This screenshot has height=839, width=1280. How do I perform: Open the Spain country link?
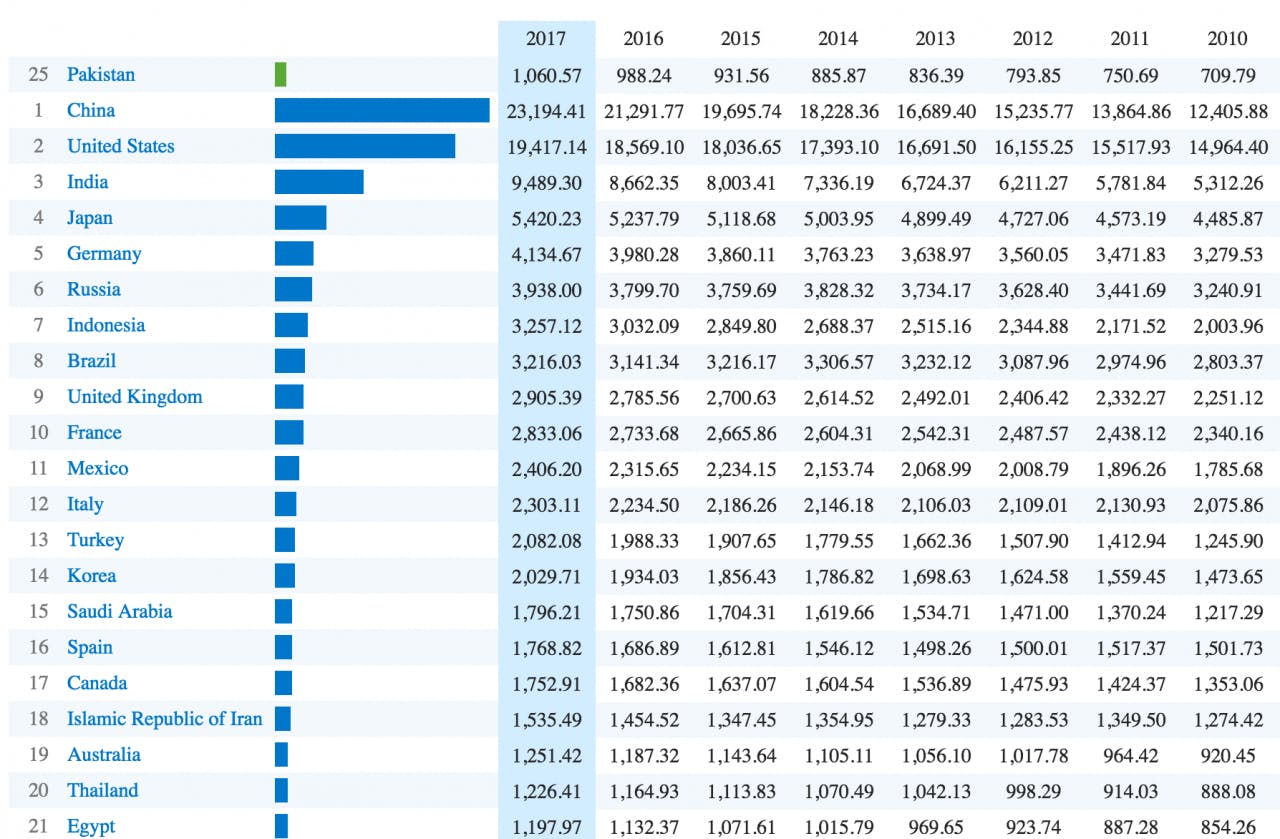(x=90, y=647)
